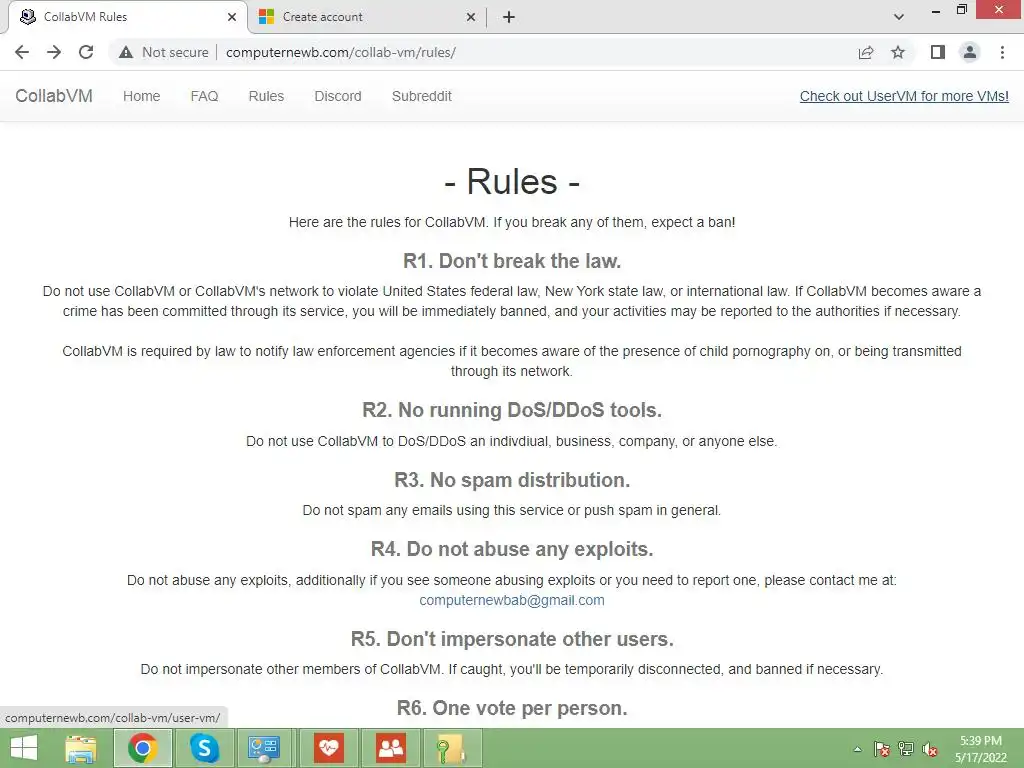Click the muted volume tray icon

click(930, 749)
